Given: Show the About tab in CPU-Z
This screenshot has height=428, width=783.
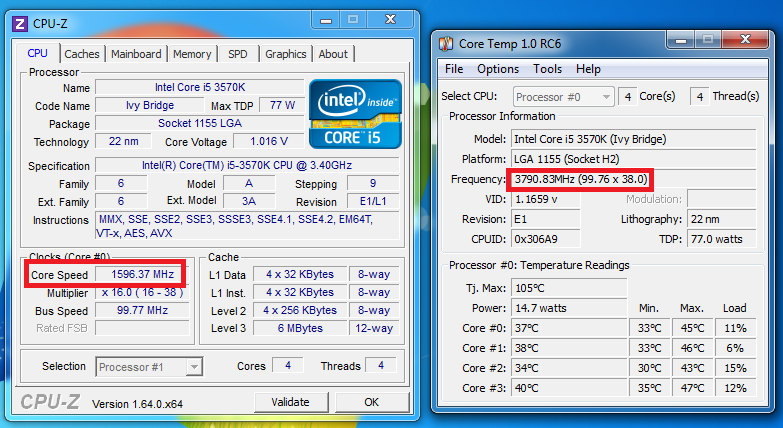Looking at the screenshot, I should click(x=333, y=54).
